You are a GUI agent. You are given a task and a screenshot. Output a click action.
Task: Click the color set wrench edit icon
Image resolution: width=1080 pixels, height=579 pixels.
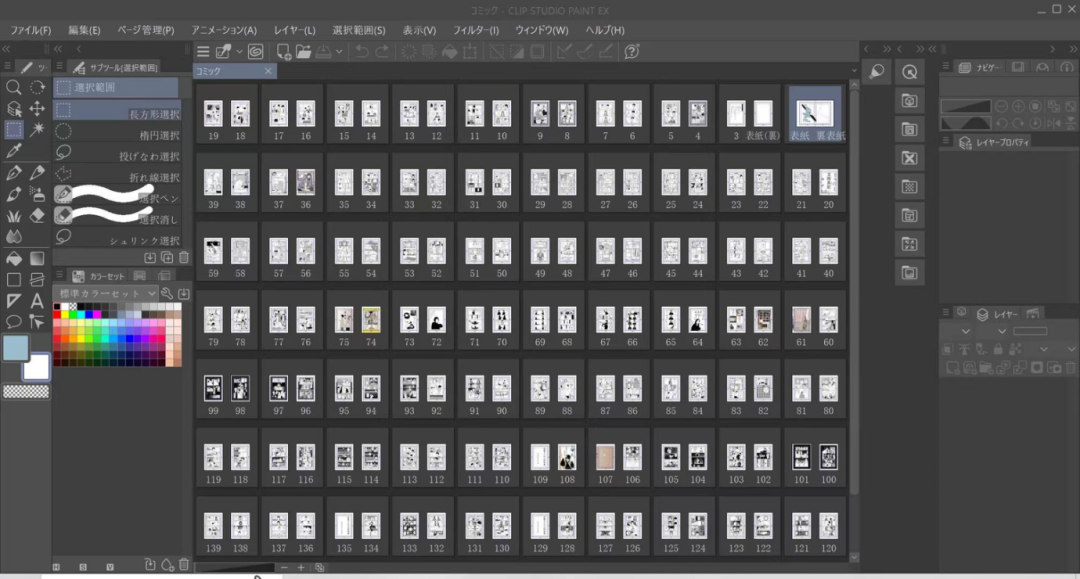(x=167, y=293)
